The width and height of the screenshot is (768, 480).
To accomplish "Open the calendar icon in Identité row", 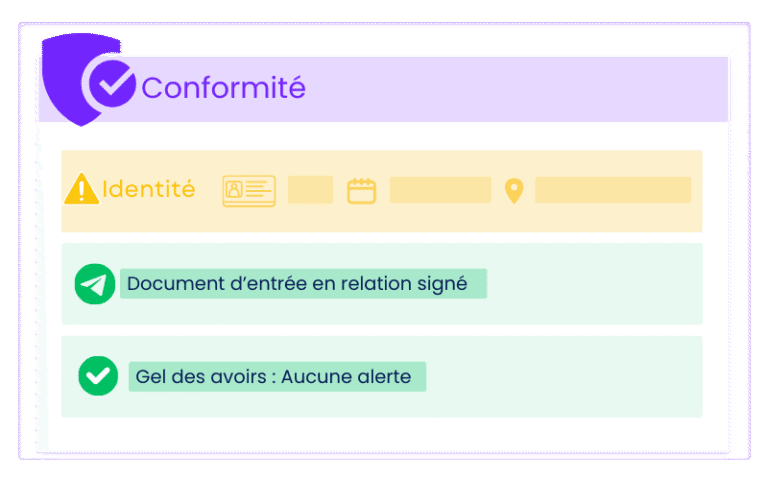I will click(x=361, y=190).
